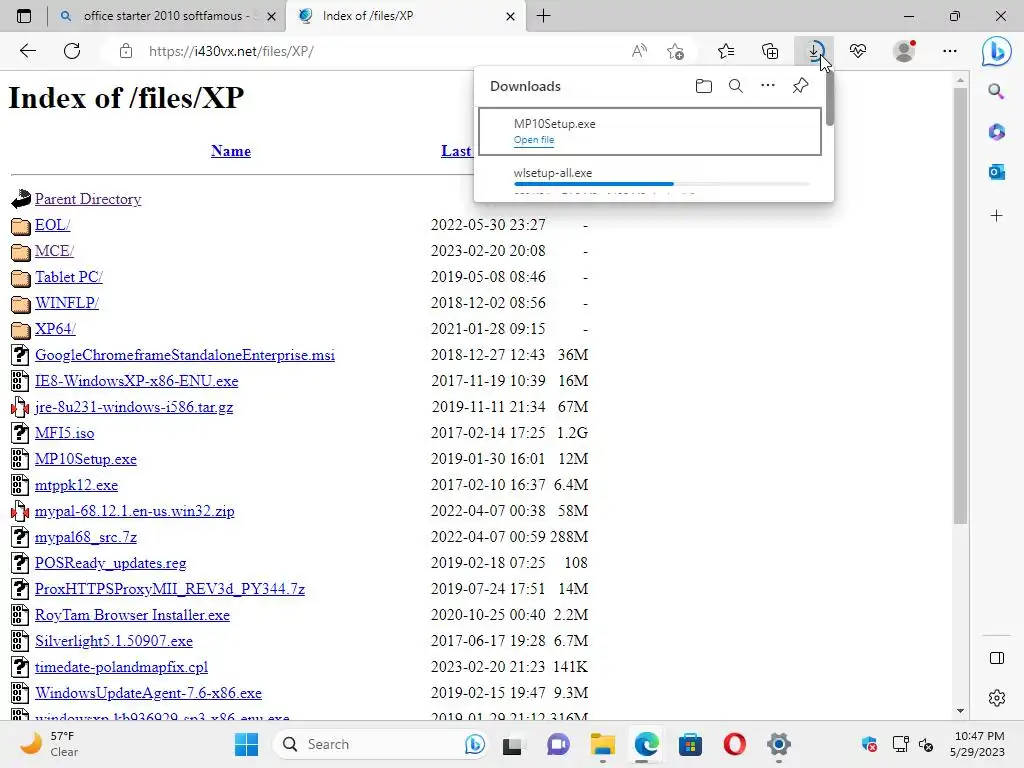Open the Outlook sidebar app
1024x768 pixels.
point(996,172)
